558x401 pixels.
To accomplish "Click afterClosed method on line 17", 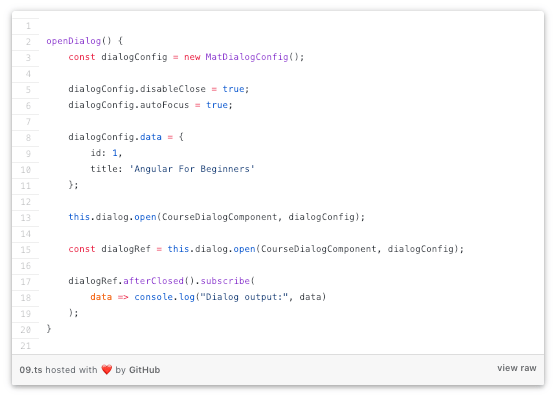I will (x=153, y=281).
